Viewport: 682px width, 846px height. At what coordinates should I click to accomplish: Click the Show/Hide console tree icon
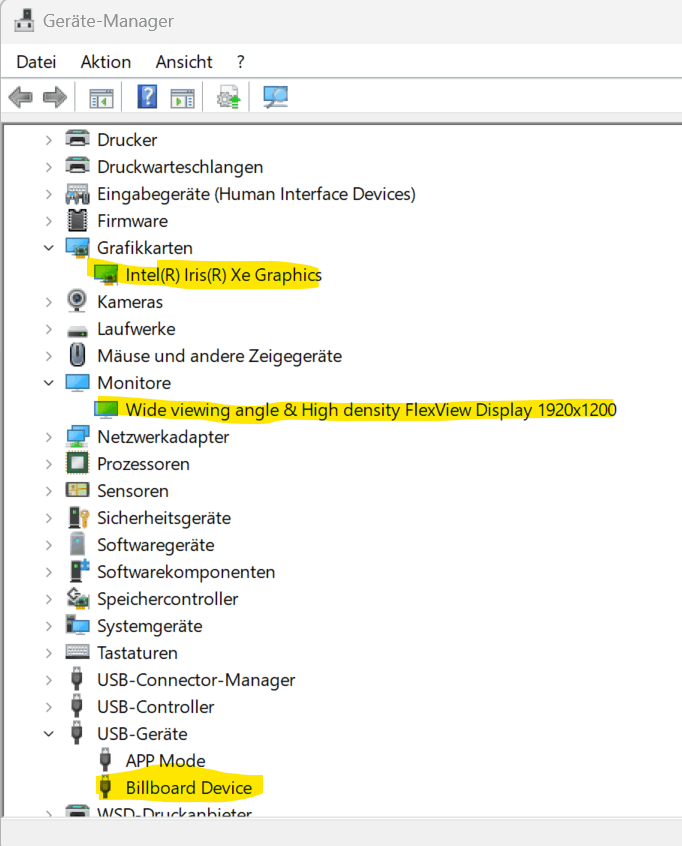point(101,98)
